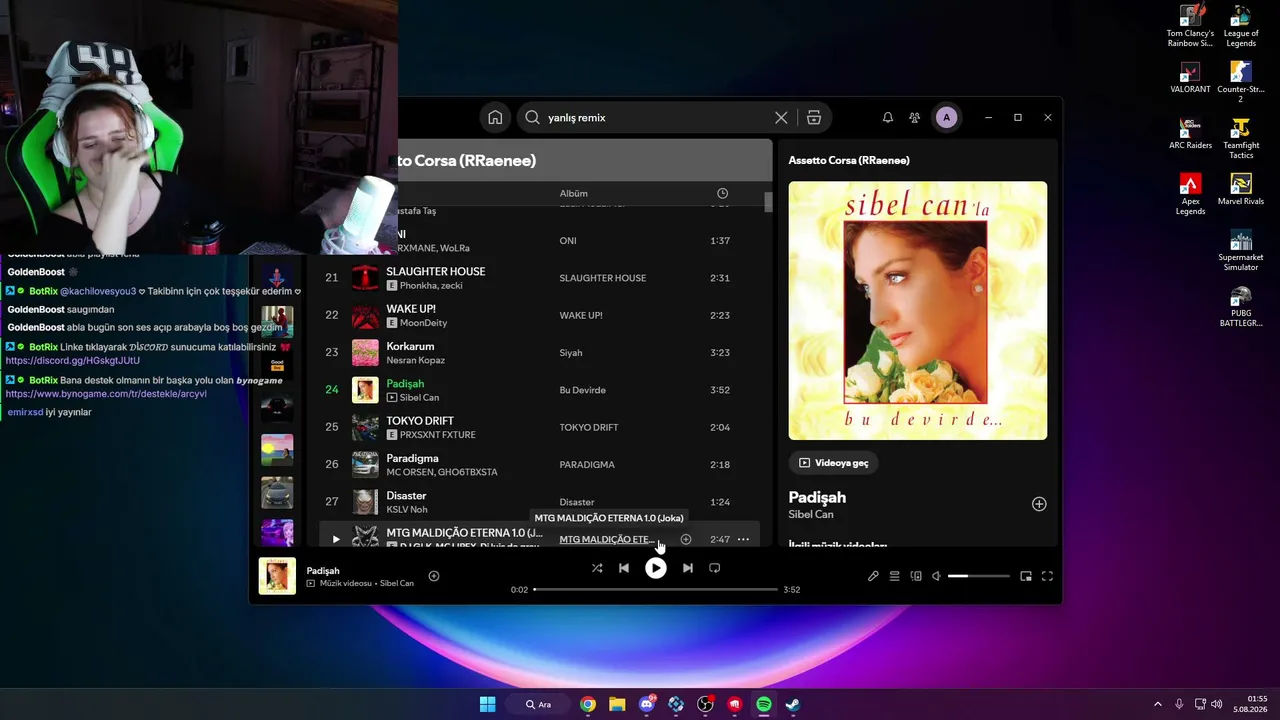The image size is (1280, 720).
Task: Open Discord from the taskbar
Action: tap(647, 704)
